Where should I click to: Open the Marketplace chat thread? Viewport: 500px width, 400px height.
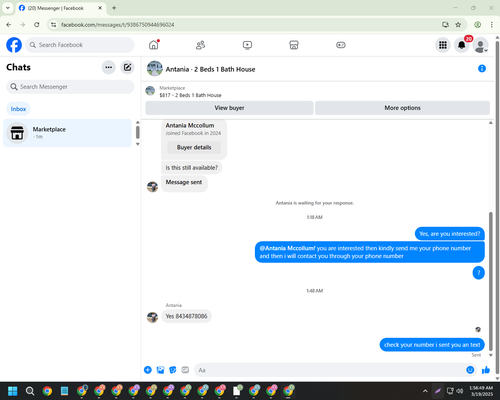point(67,133)
